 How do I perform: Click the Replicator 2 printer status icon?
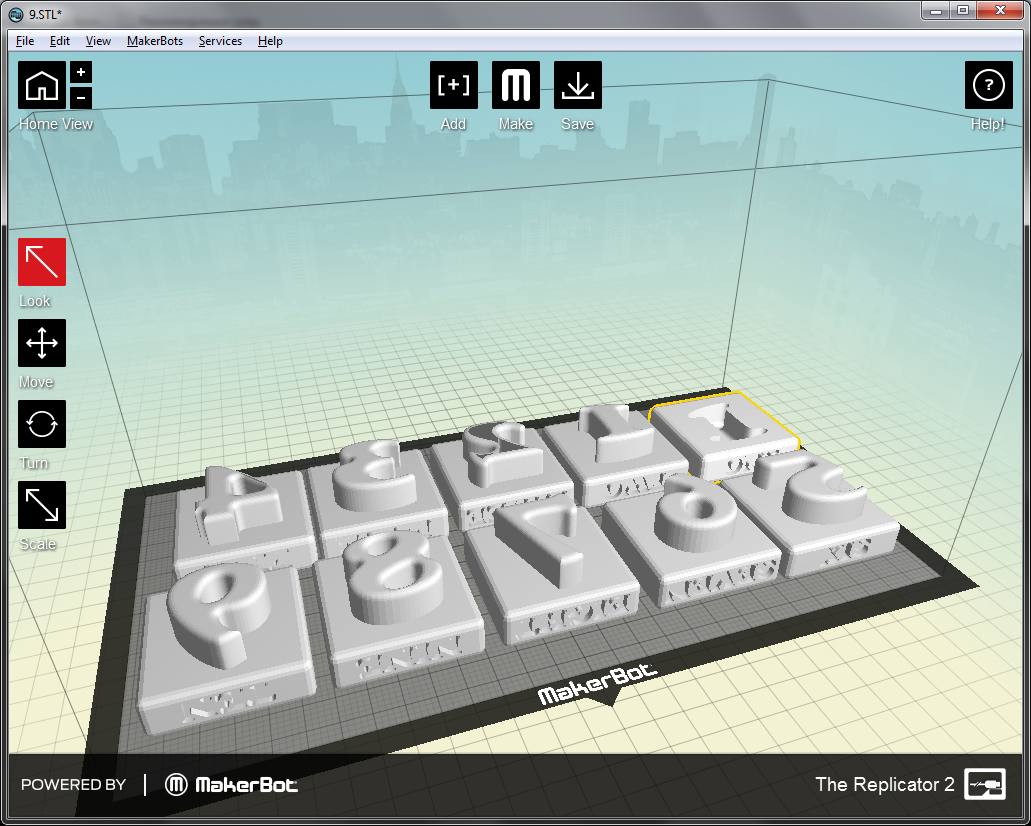click(x=984, y=784)
